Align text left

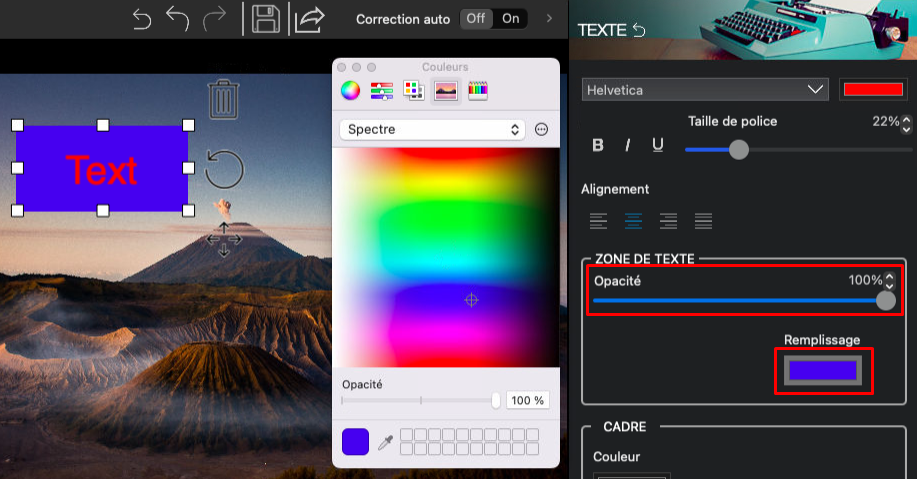click(598, 220)
